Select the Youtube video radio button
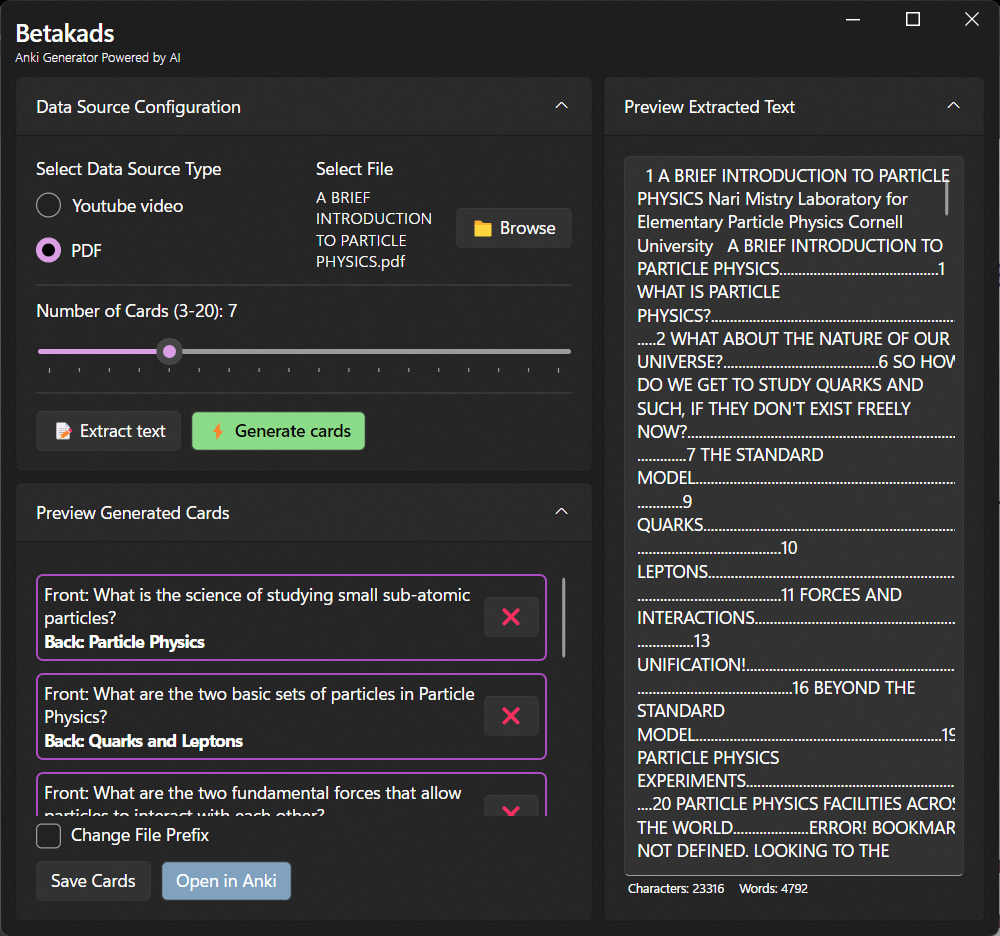1000x936 pixels. click(49, 206)
